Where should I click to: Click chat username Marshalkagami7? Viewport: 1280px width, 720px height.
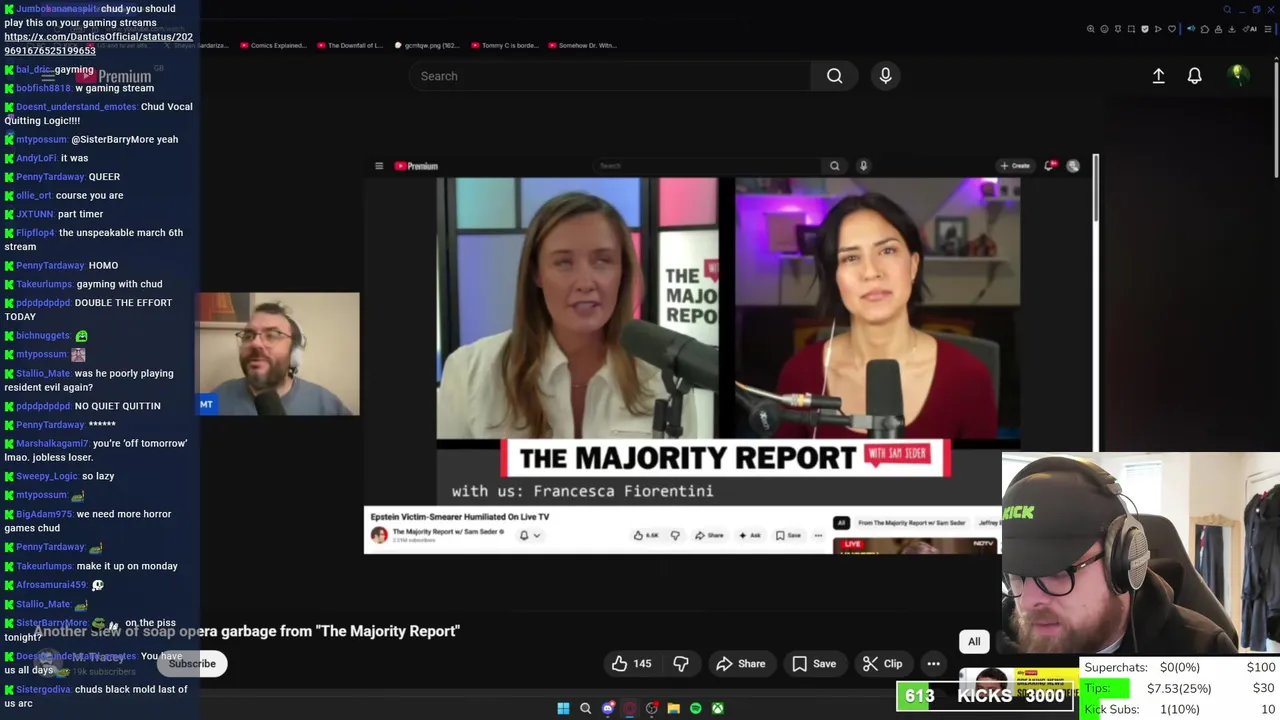[52, 443]
